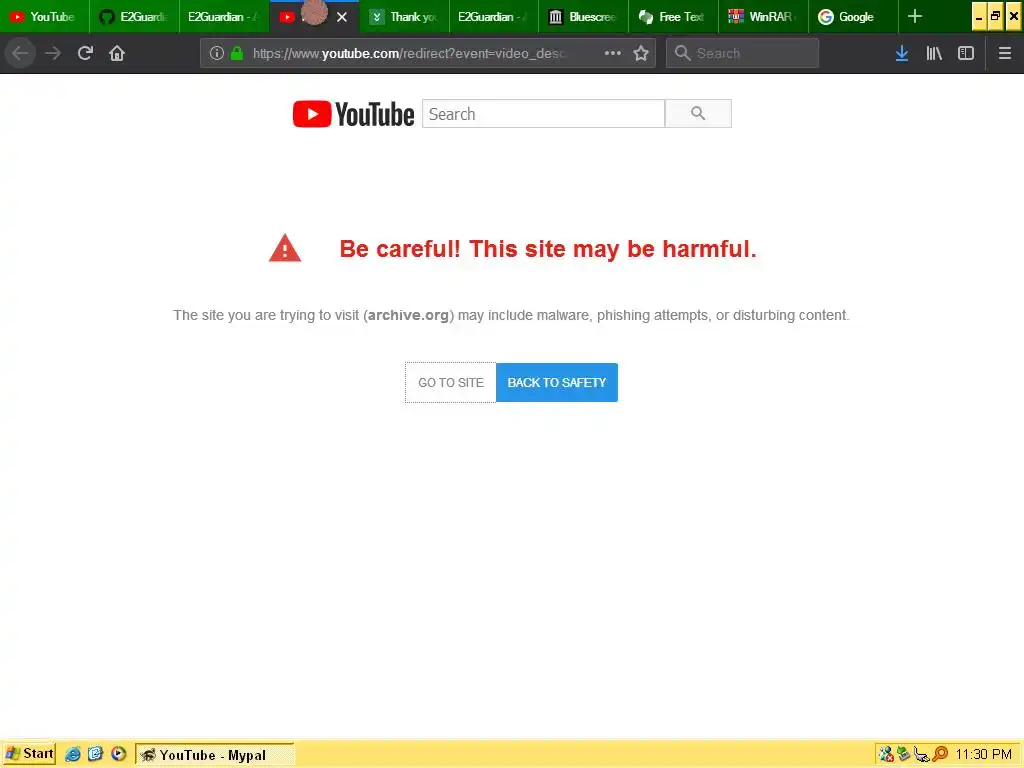The image size is (1024, 768).
Task: Switch to the E2Guardian tab beside Bluescreen
Action: [494, 16]
